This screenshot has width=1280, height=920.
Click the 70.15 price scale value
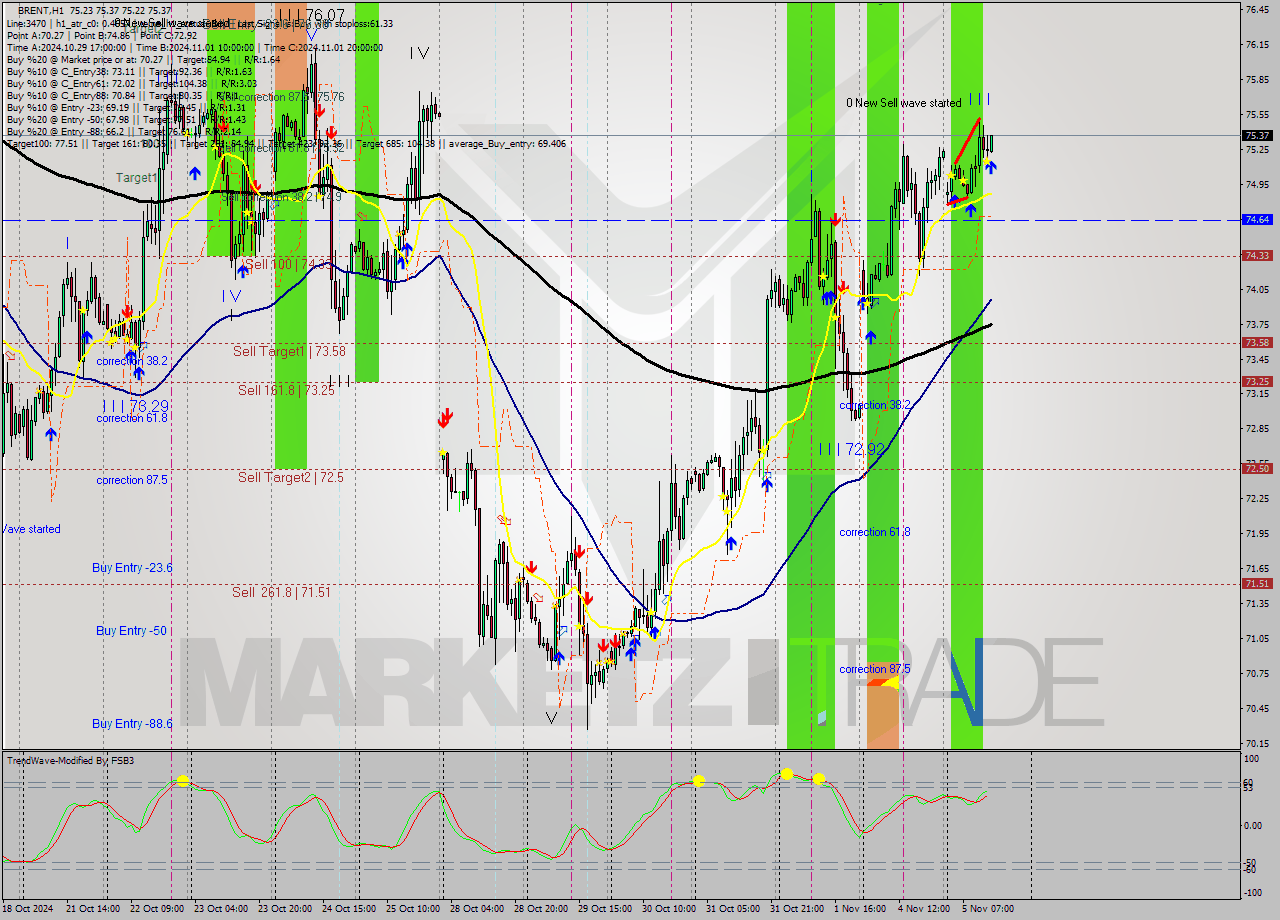click(1257, 743)
